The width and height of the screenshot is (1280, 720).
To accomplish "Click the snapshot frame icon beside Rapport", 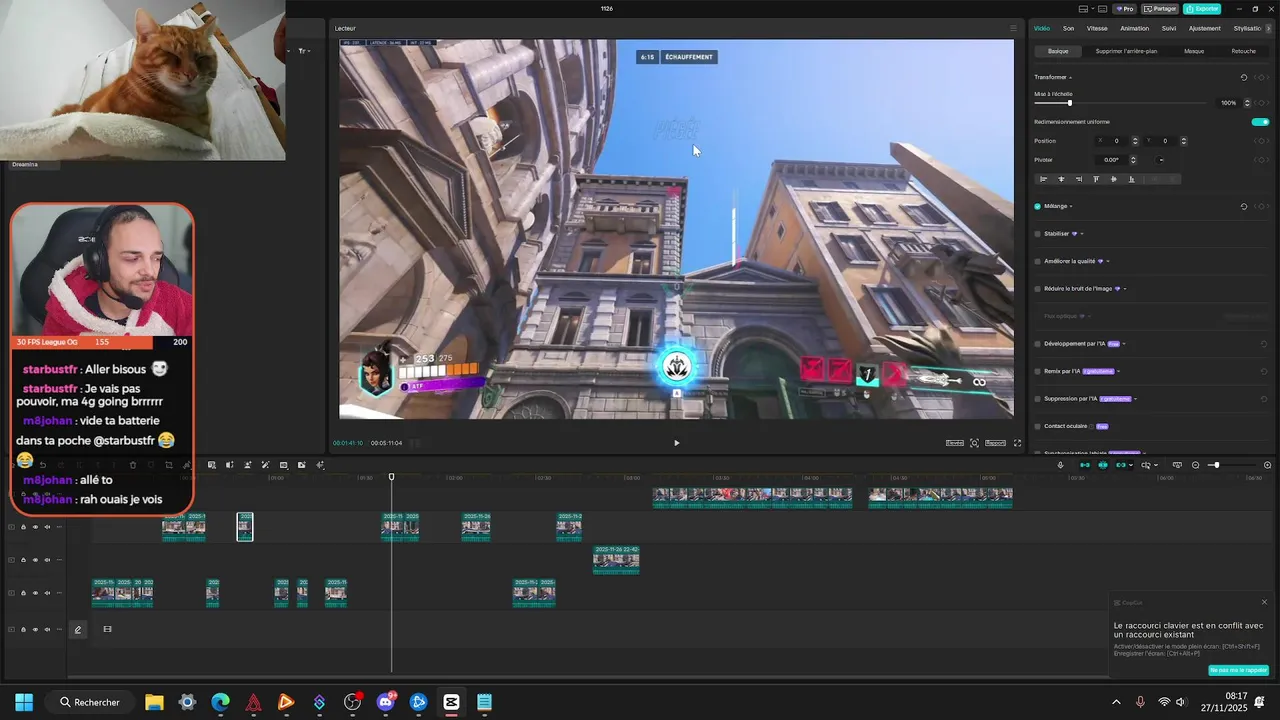I will [974, 443].
